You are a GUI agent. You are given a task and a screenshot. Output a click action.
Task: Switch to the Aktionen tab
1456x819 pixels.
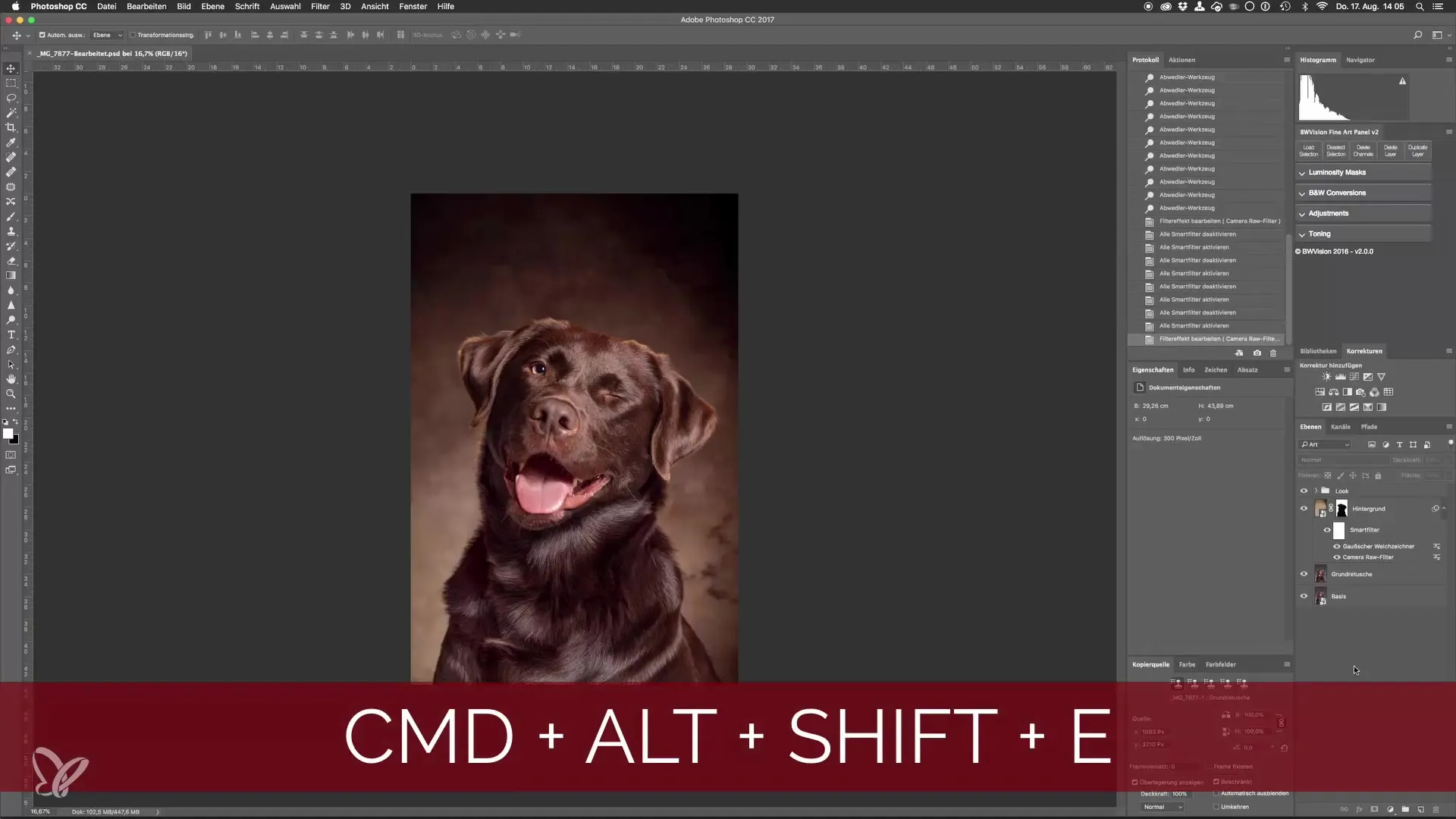1181,60
